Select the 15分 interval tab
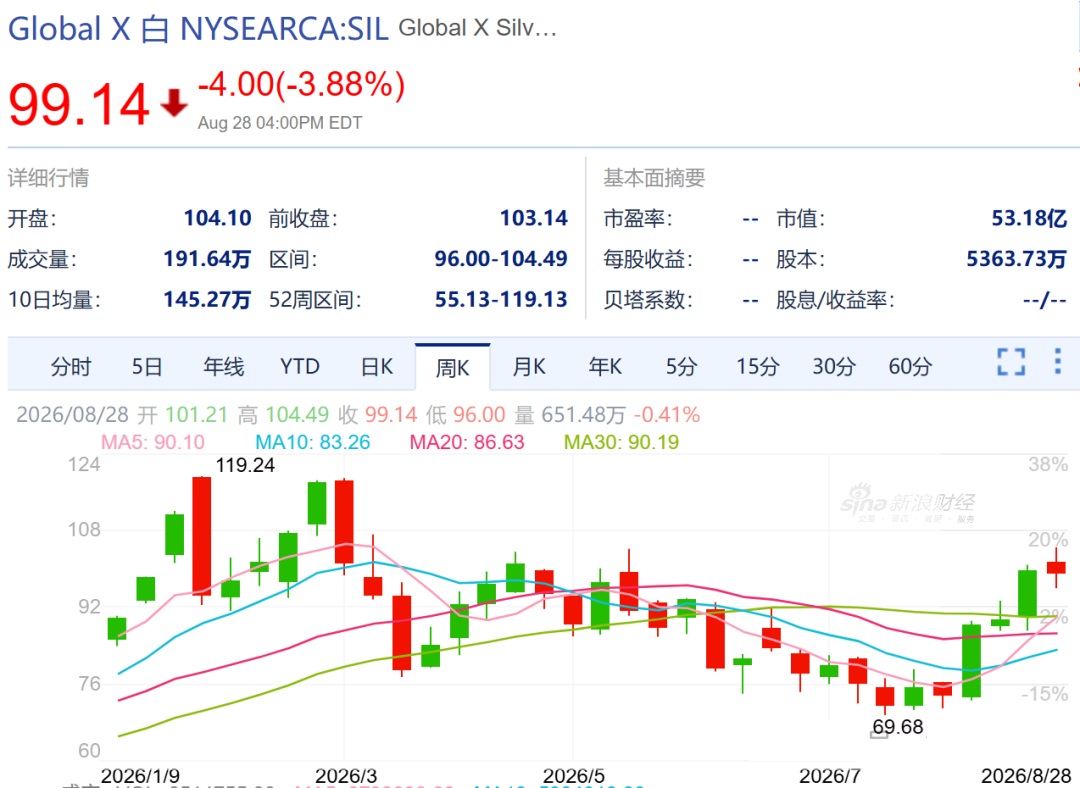 pos(758,366)
